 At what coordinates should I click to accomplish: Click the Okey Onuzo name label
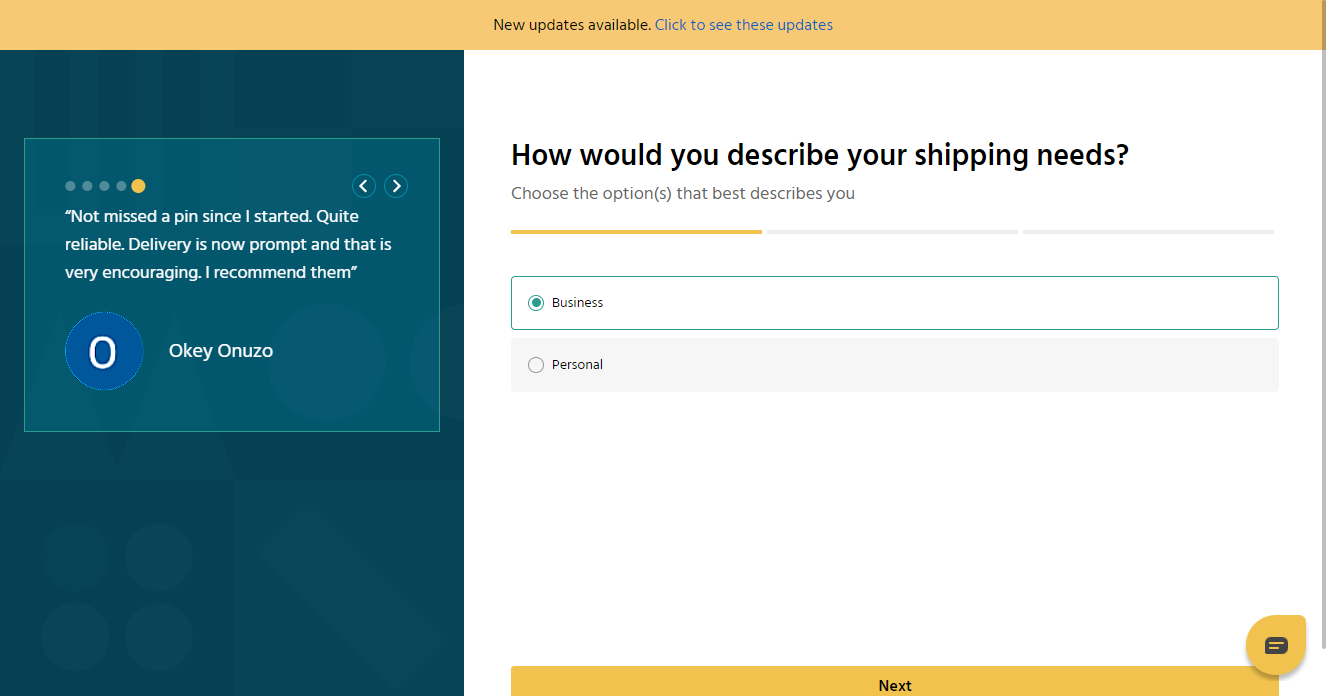pos(221,351)
